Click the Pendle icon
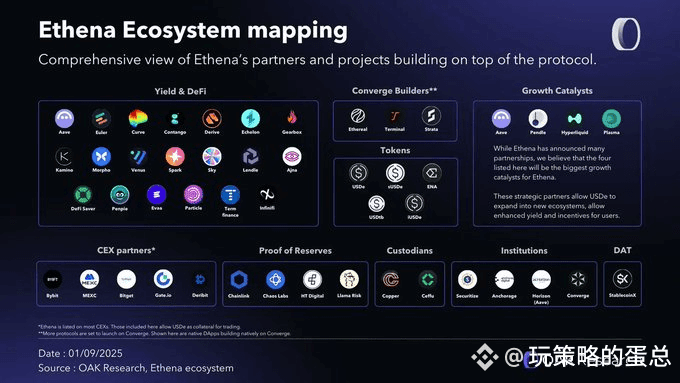680x383 pixels. 538,118
